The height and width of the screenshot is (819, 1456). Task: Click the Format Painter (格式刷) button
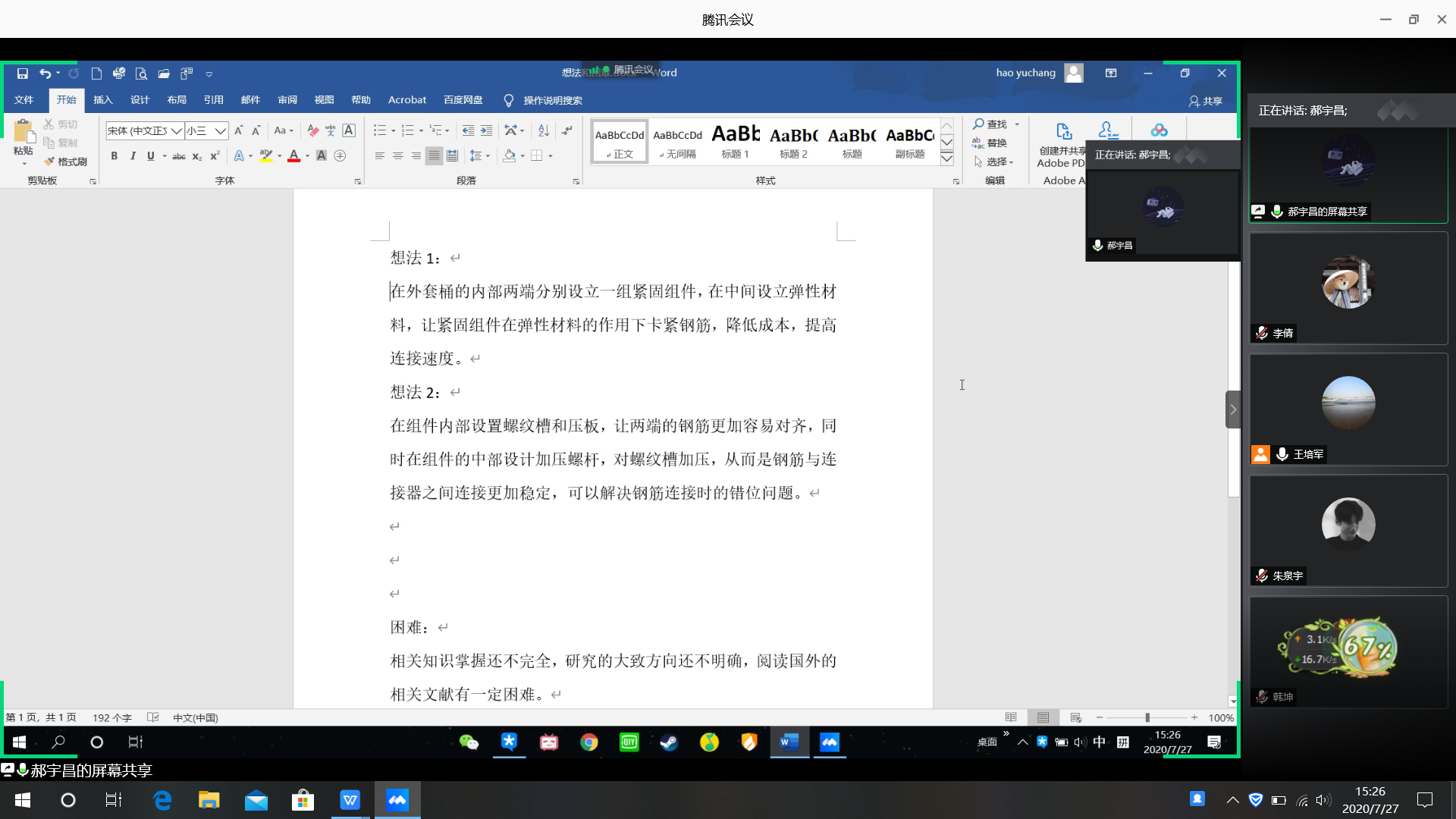click(x=66, y=162)
